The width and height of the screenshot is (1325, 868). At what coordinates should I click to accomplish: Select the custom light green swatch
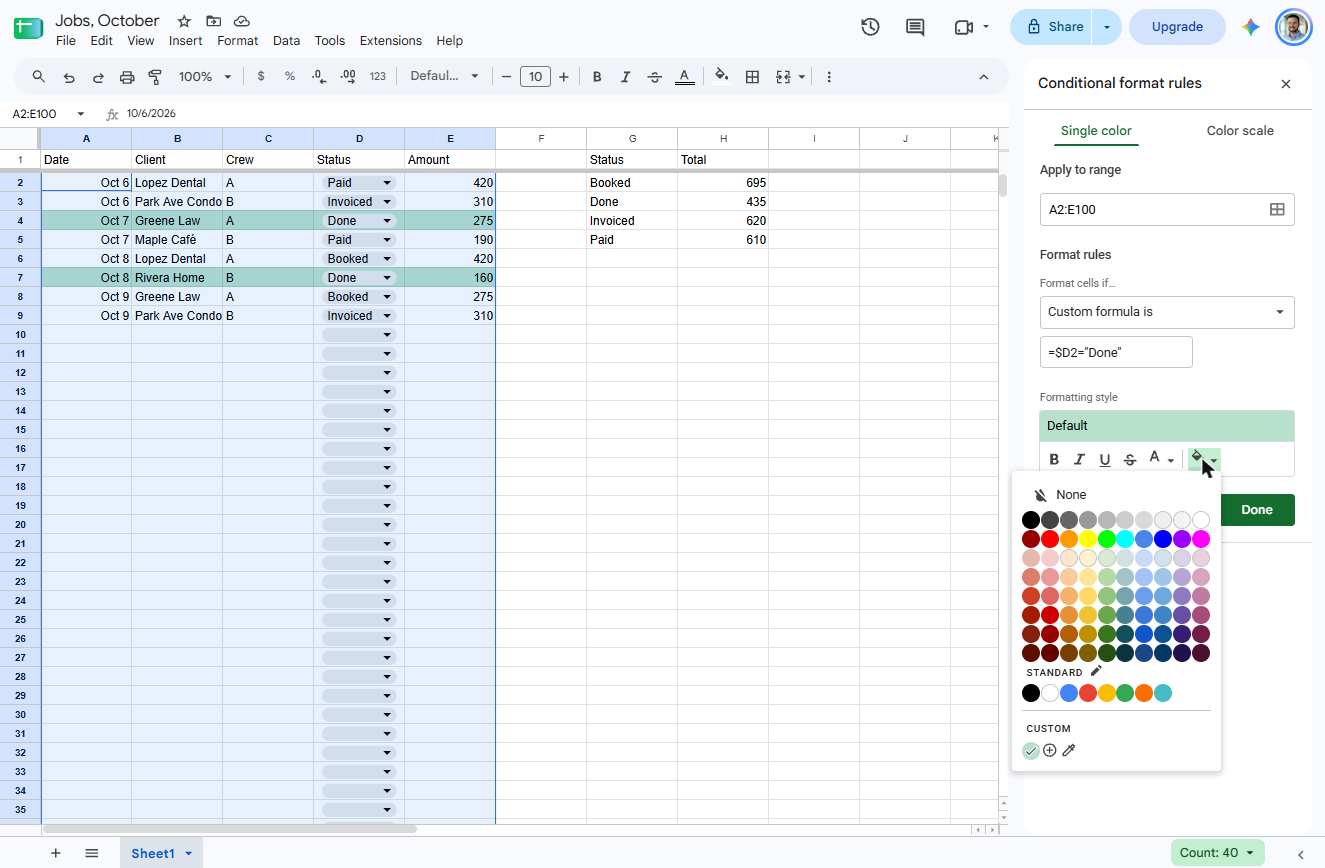pyautogui.click(x=1031, y=750)
